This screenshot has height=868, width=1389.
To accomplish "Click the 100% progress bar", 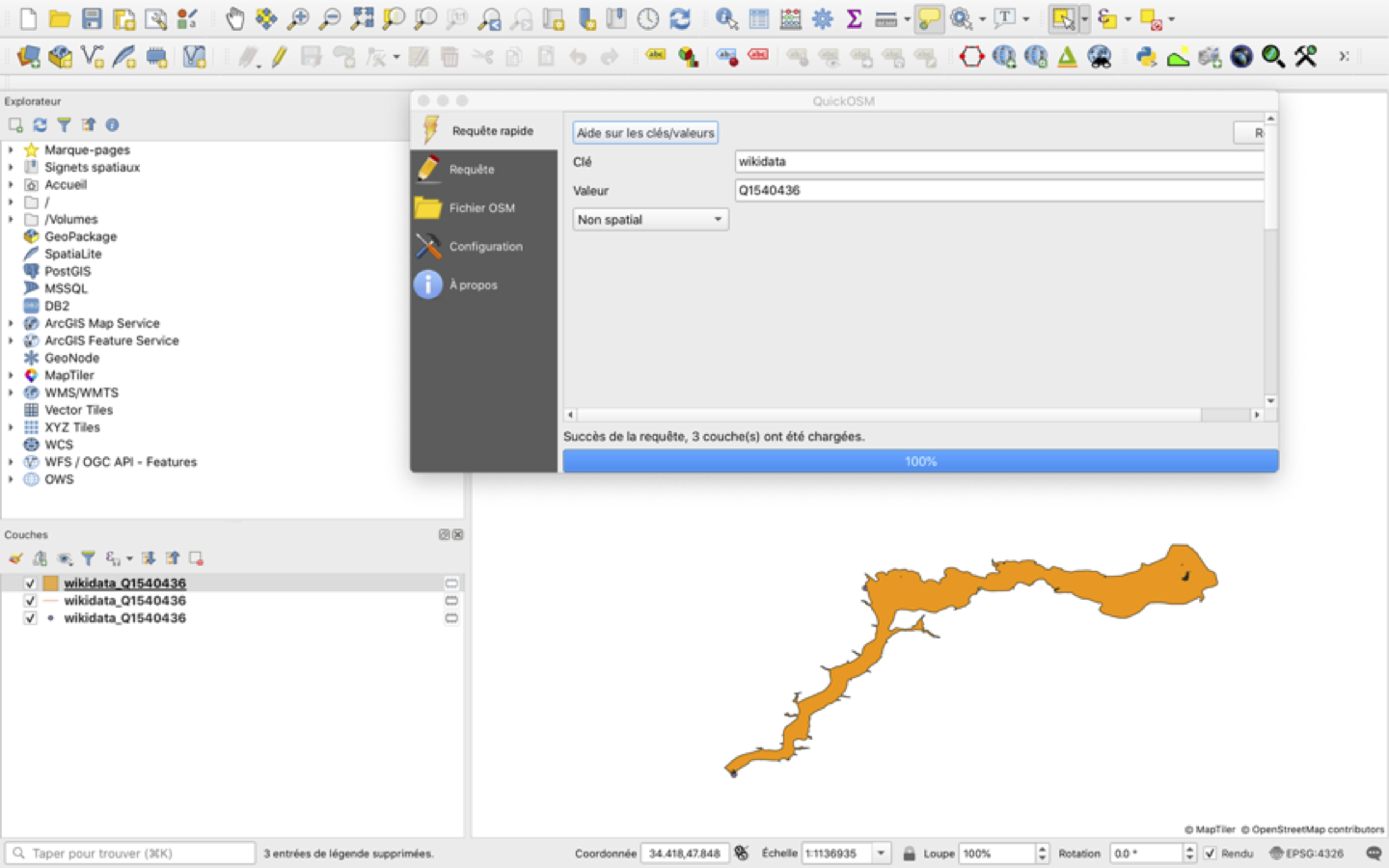I will click(x=920, y=461).
